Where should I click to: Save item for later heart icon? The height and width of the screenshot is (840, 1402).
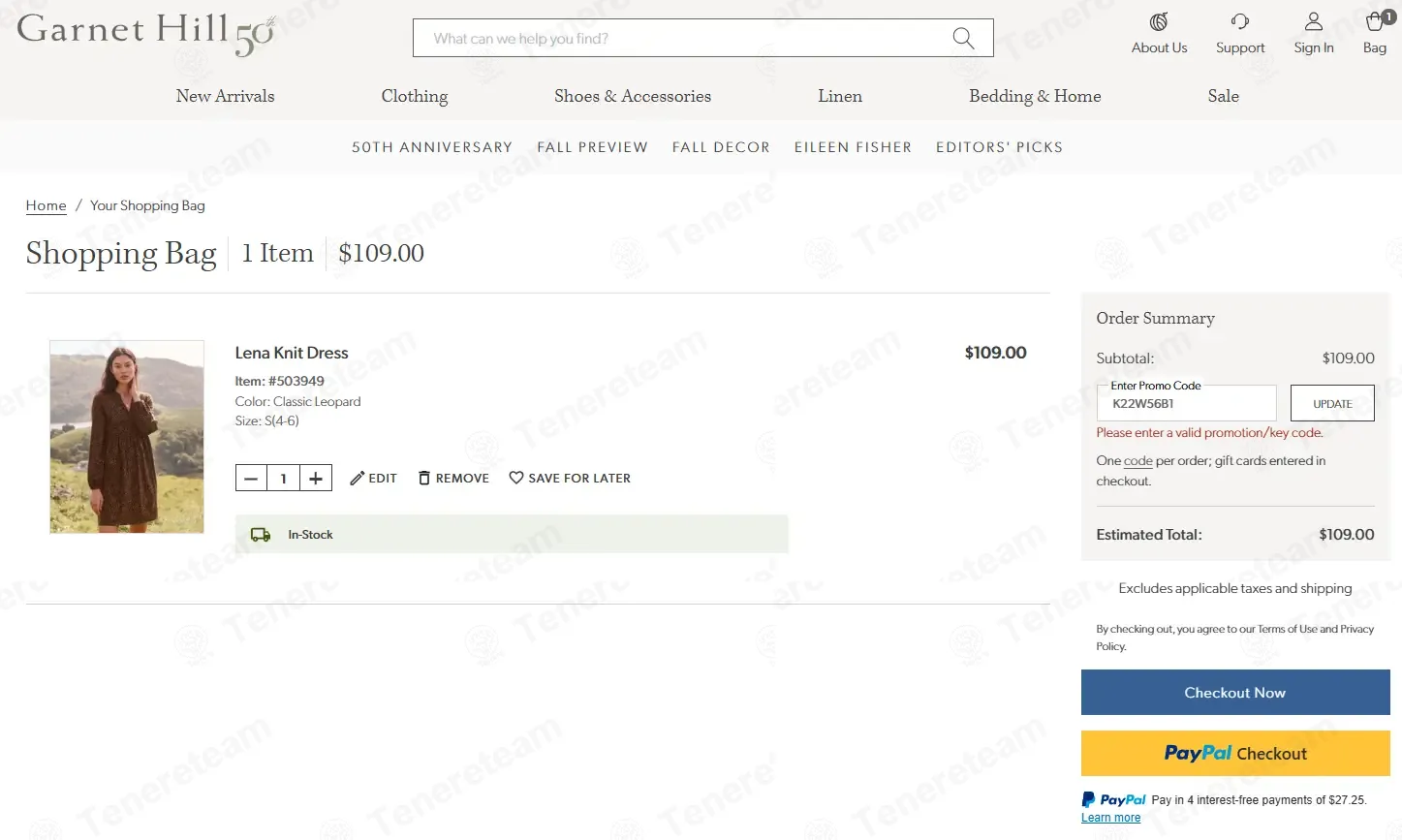tap(516, 478)
